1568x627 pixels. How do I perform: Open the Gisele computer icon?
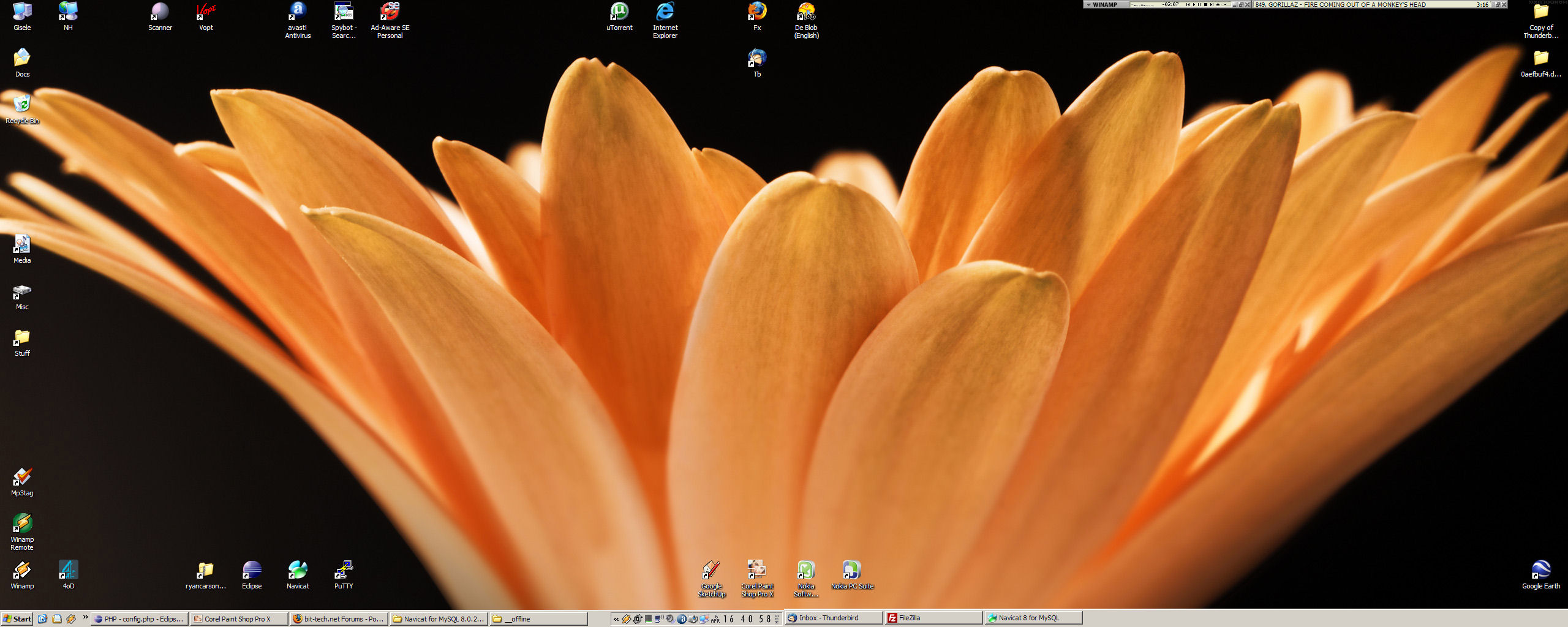pyautogui.click(x=22, y=17)
